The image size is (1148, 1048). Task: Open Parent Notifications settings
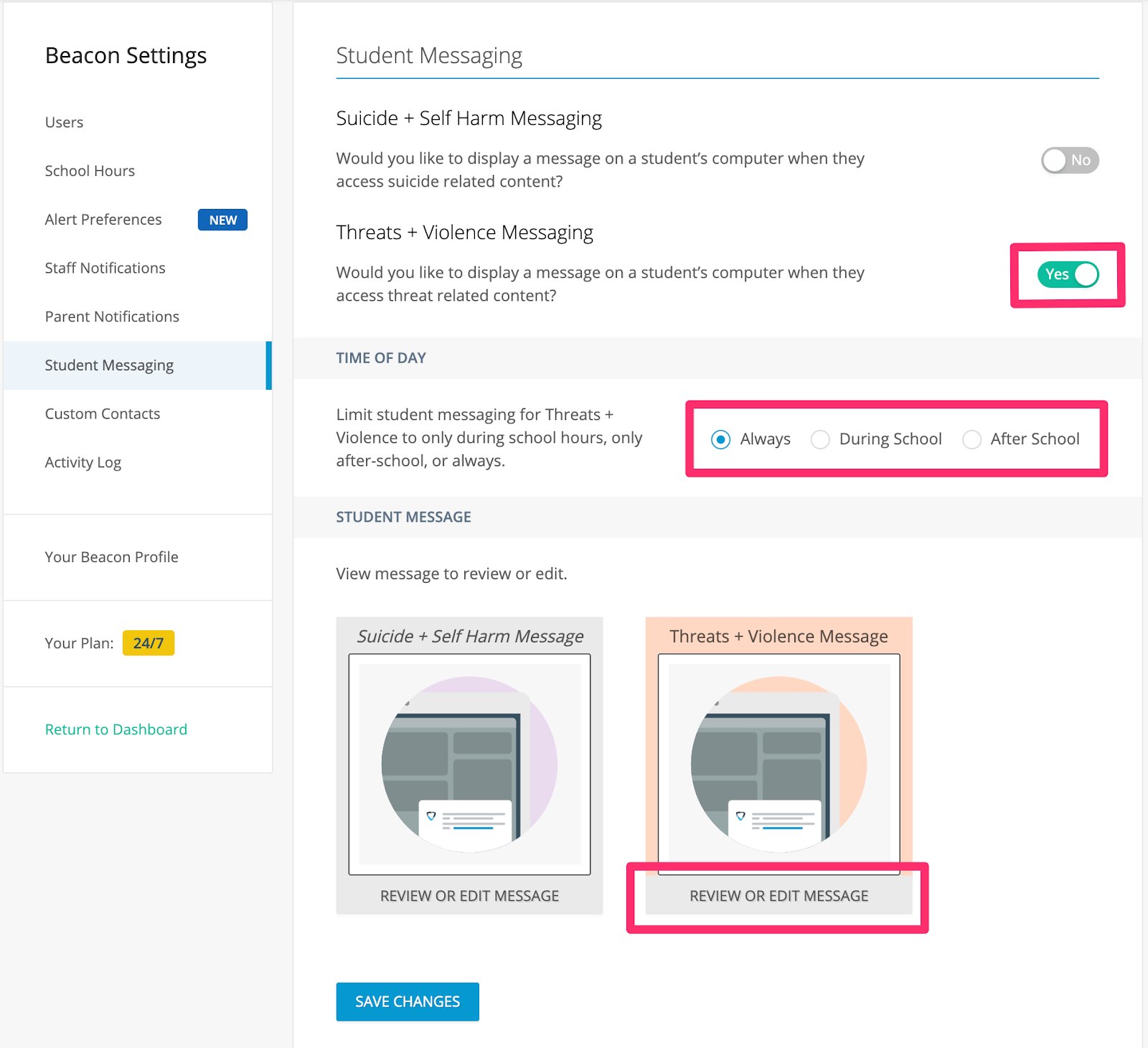click(112, 317)
